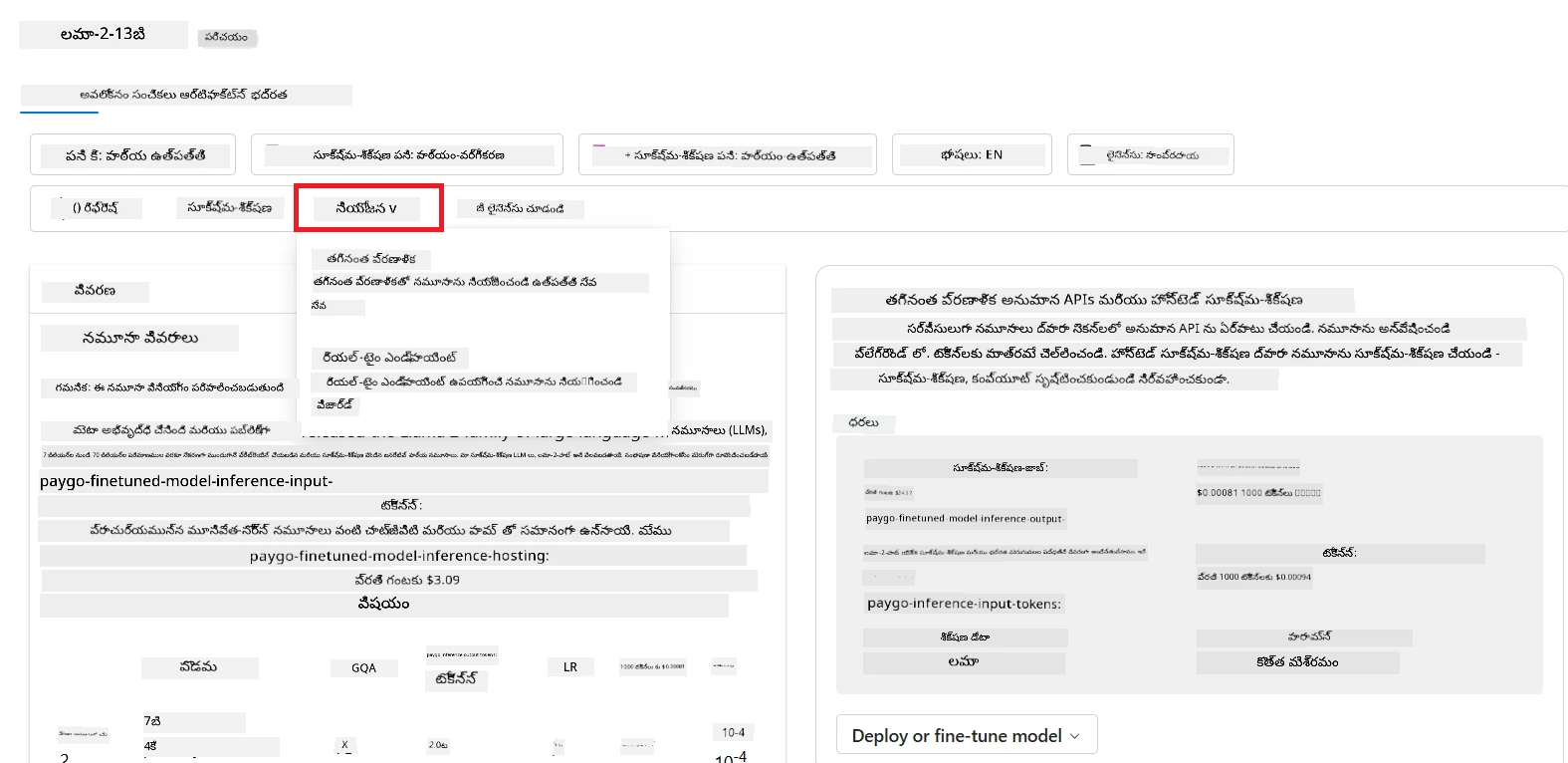Click the ధరలు (Pricing) label
This screenshot has width=1568, height=763.
tap(864, 422)
